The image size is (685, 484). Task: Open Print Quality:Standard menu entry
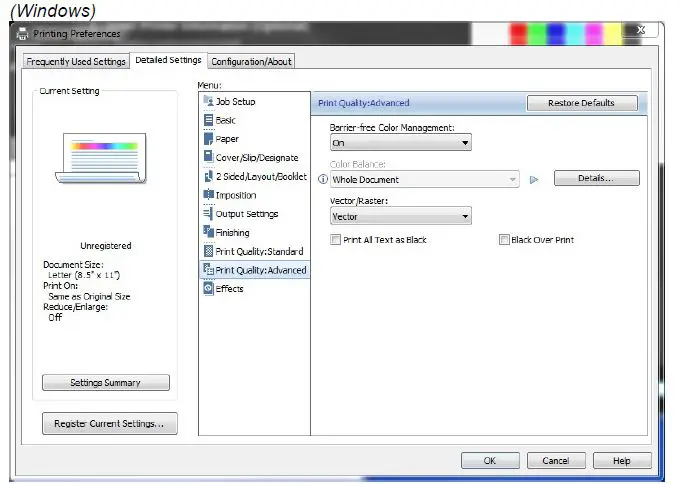255,251
